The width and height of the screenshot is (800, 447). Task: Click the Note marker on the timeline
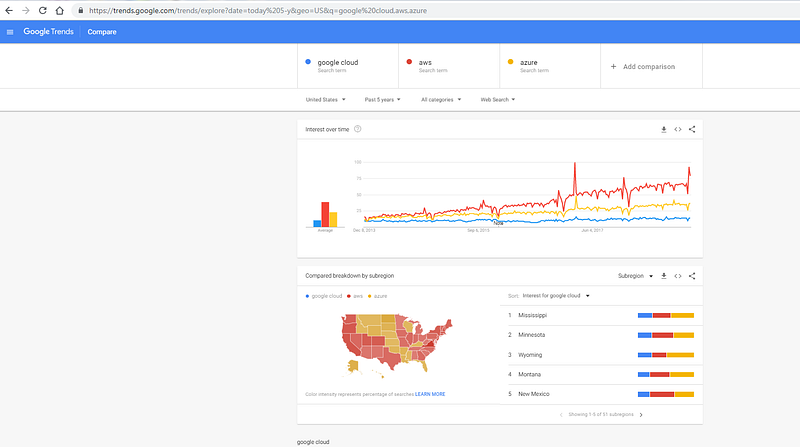[x=498, y=224]
